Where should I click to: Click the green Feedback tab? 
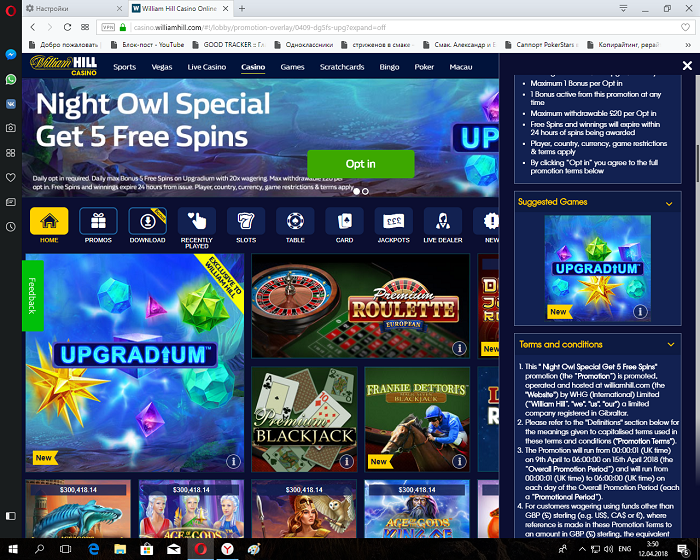coord(33,296)
